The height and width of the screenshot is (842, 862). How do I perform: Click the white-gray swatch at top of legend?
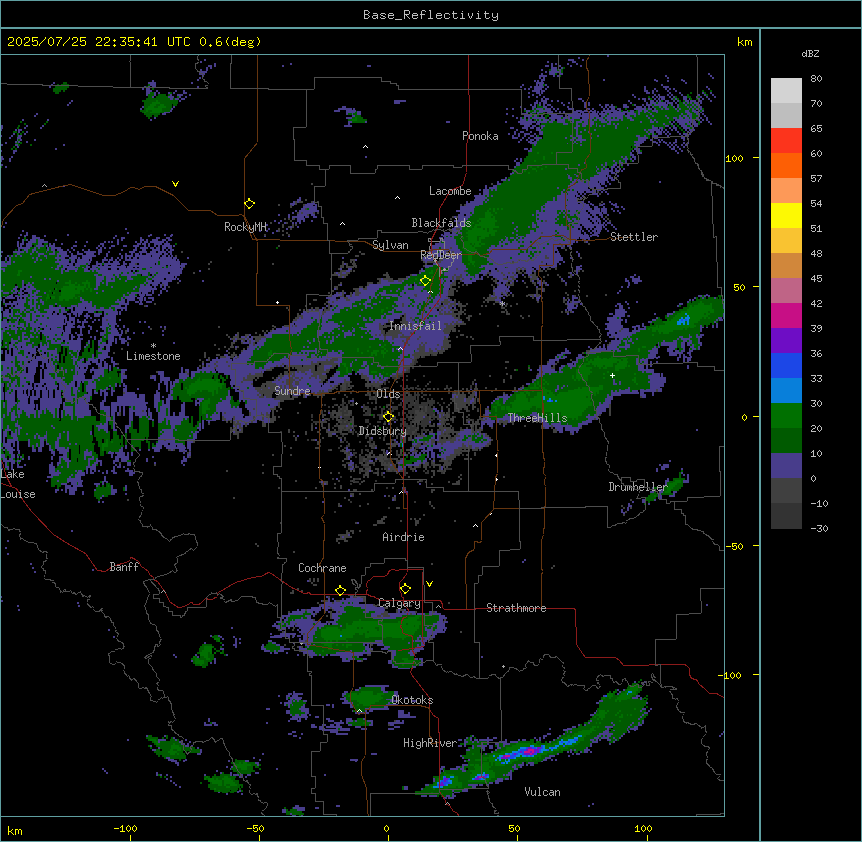pos(786,91)
